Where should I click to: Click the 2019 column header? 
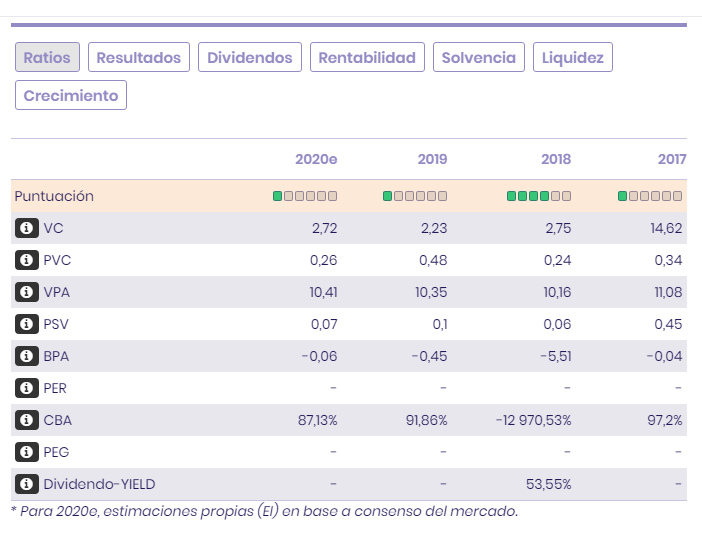click(x=432, y=159)
